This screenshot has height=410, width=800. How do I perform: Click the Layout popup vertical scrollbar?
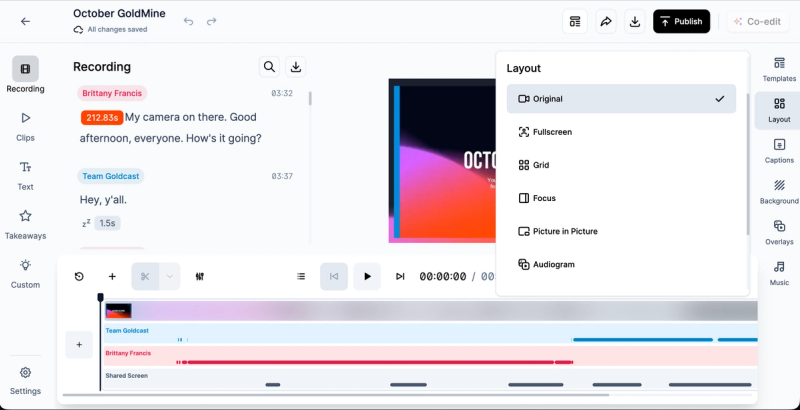(x=747, y=163)
